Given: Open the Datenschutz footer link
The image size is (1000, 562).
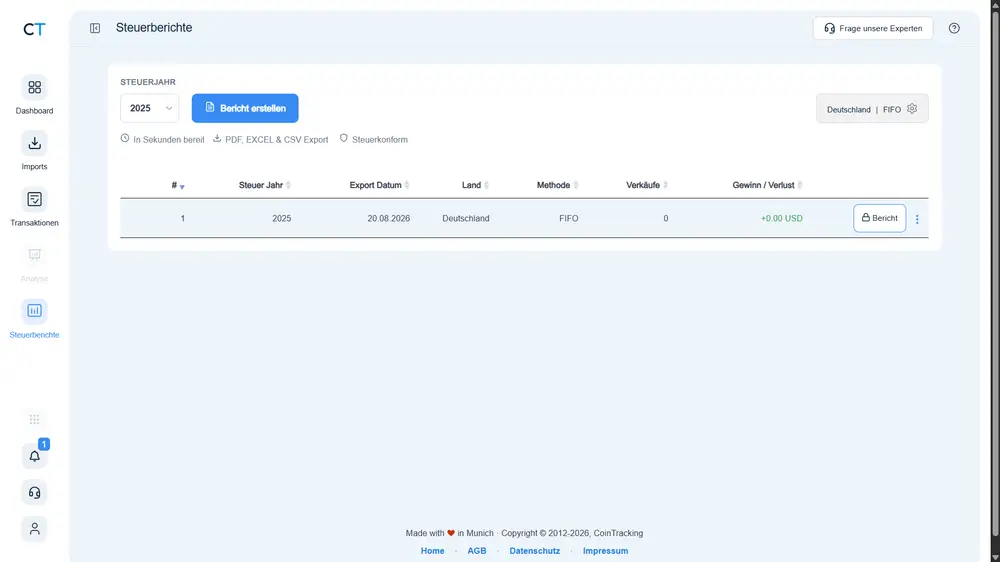Looking at the screenshot, I should pos(534,551).
